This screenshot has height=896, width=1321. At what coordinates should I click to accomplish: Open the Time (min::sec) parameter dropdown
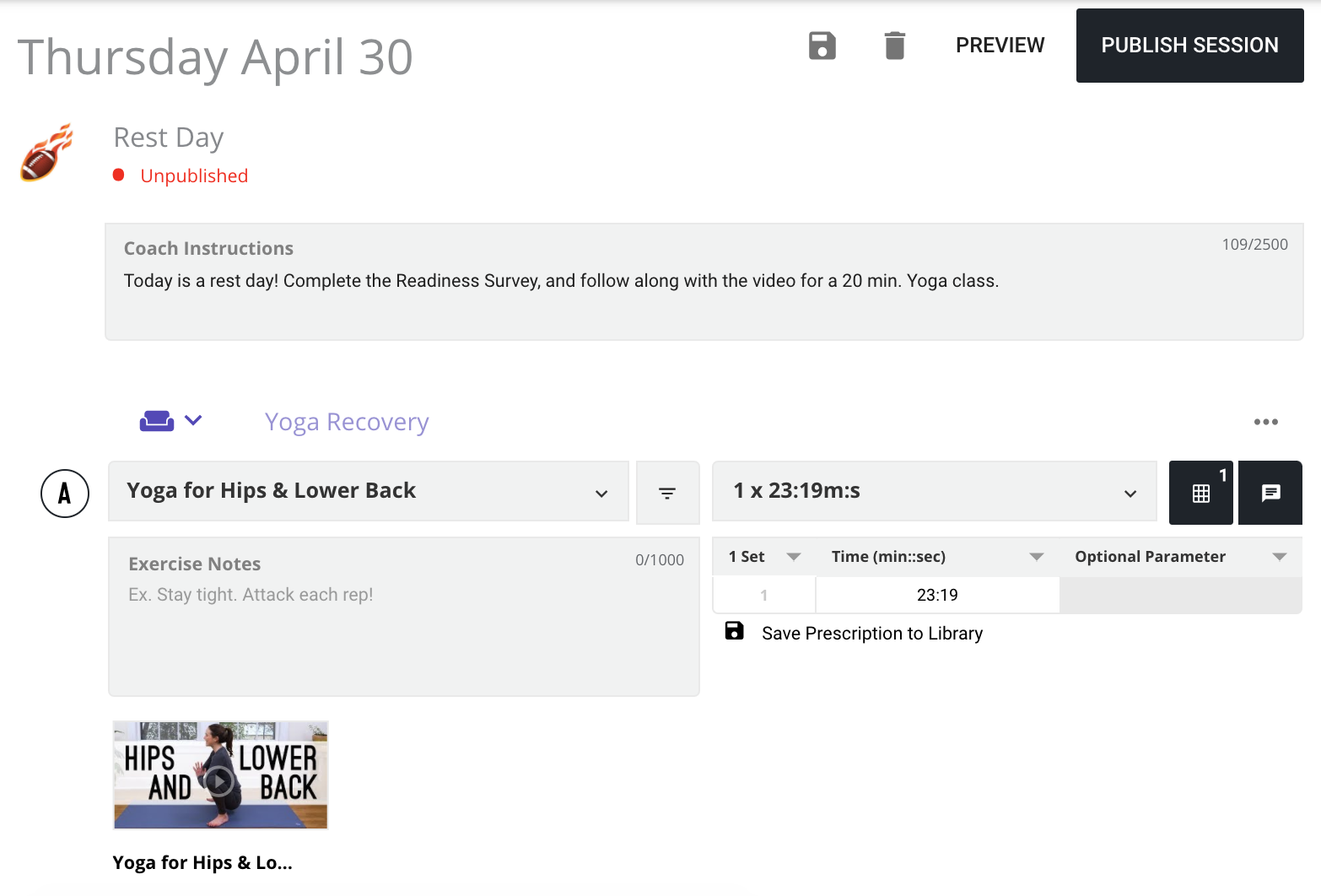tap(1037, 557)
